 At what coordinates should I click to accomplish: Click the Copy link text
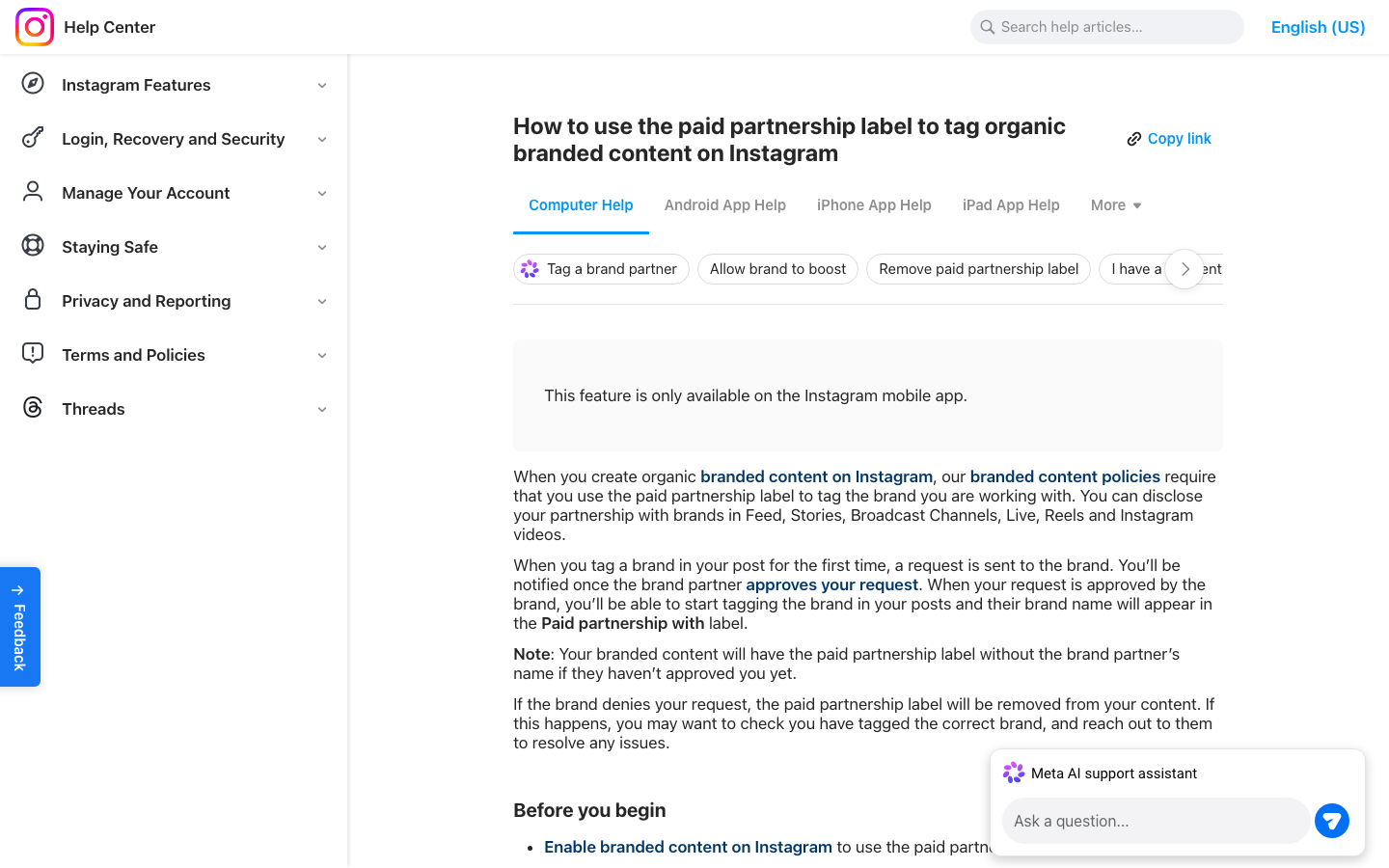1180,139
